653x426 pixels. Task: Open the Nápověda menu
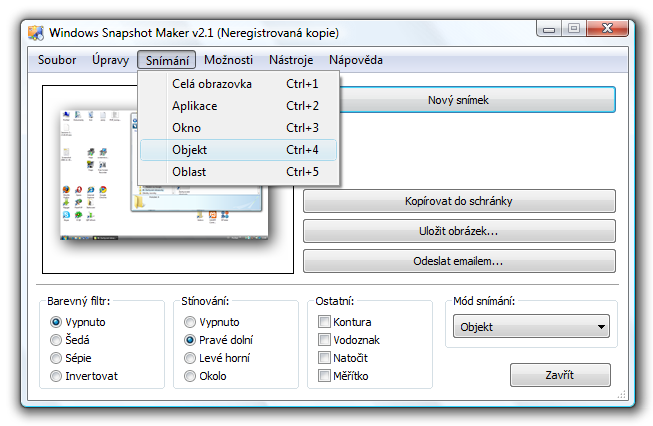pyautogui.click(x=356, y=60)
